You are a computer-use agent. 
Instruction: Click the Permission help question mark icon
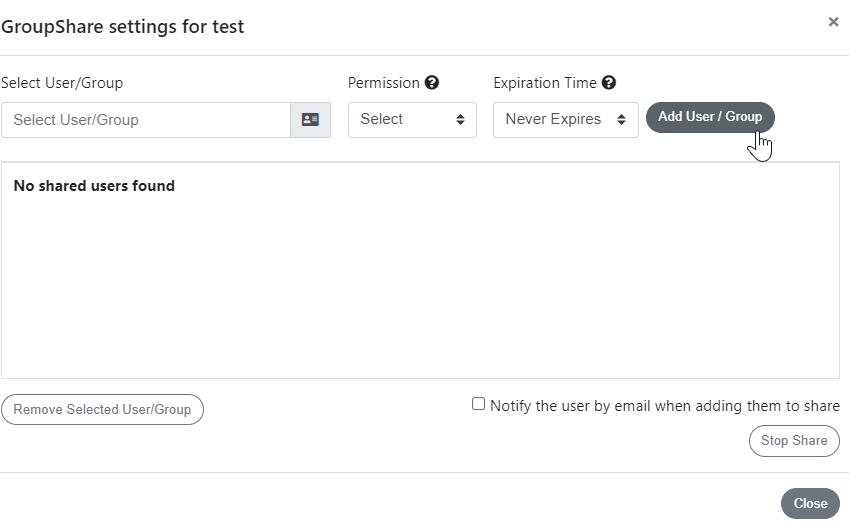click(x=432, y=83)
